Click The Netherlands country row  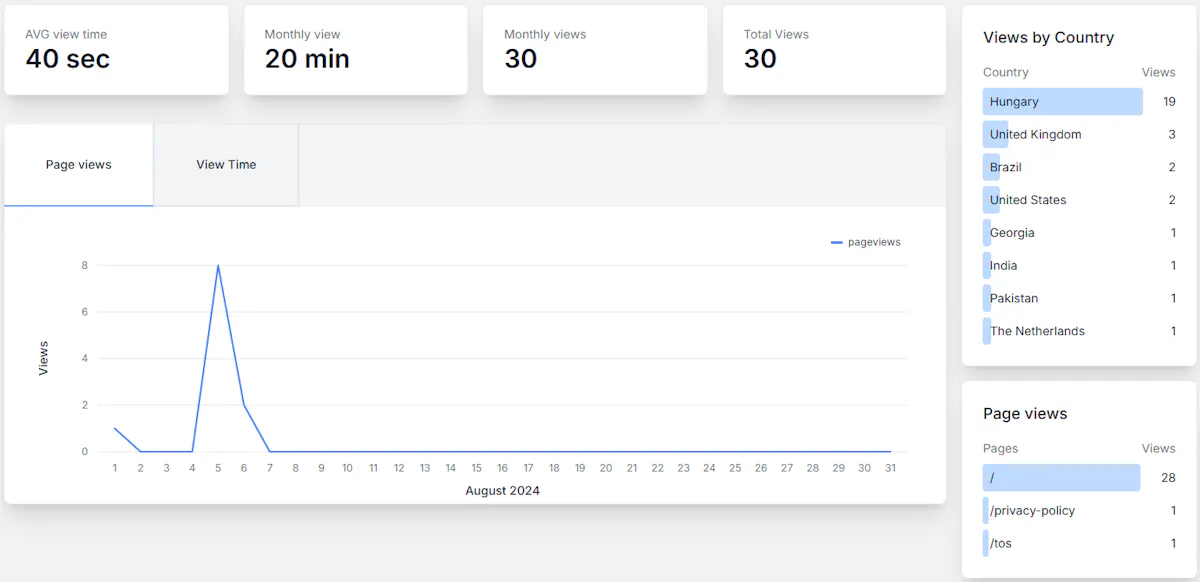coord(1079,331)
